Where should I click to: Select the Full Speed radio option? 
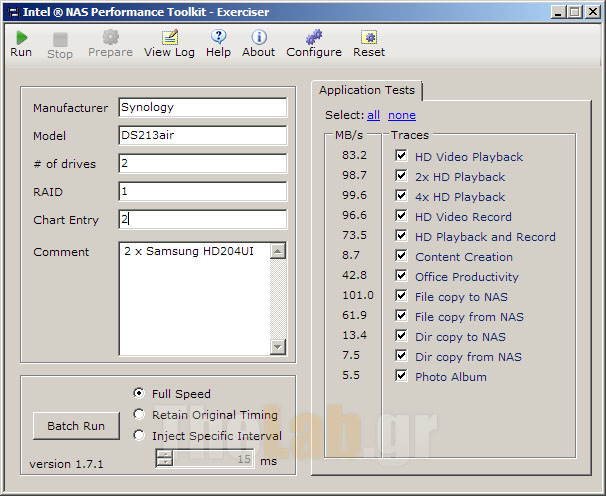[x=139, y=393]
